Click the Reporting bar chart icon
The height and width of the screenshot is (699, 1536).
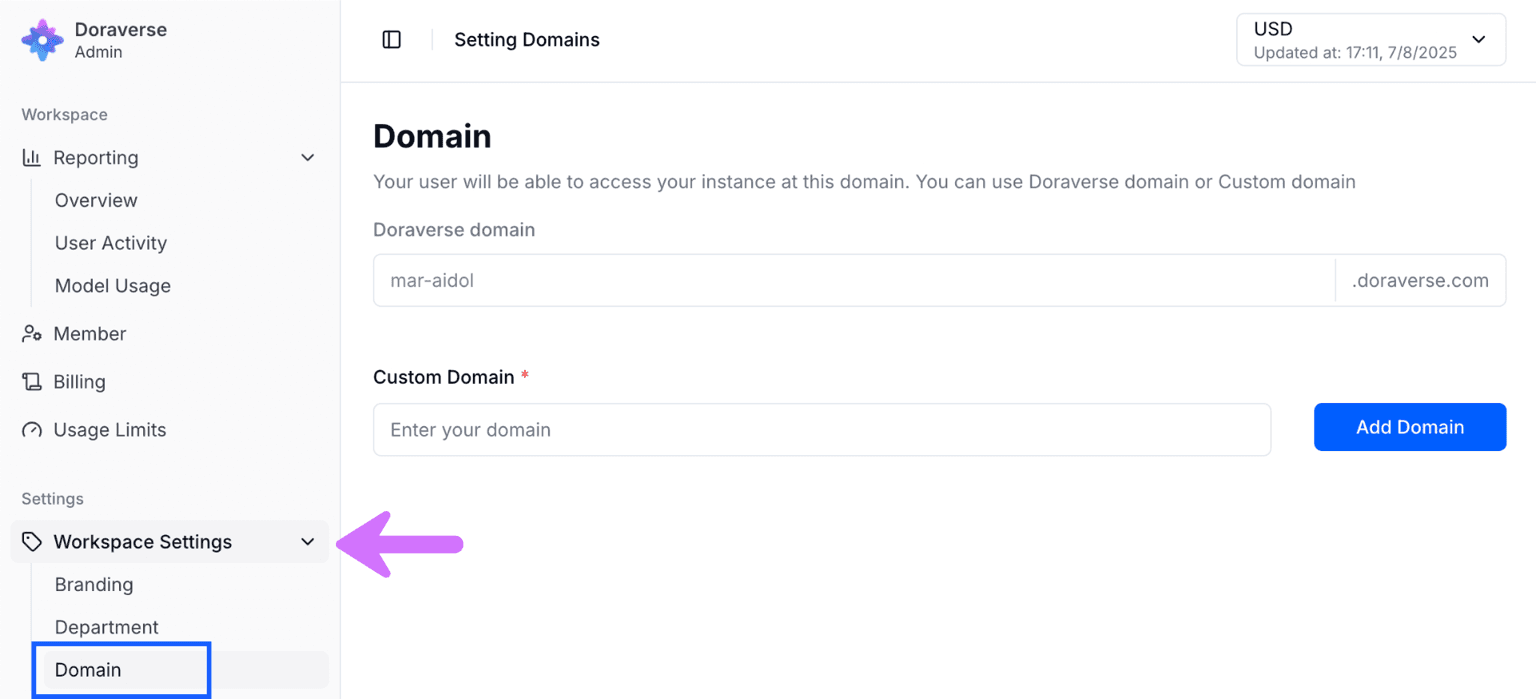tap(32, 158)
